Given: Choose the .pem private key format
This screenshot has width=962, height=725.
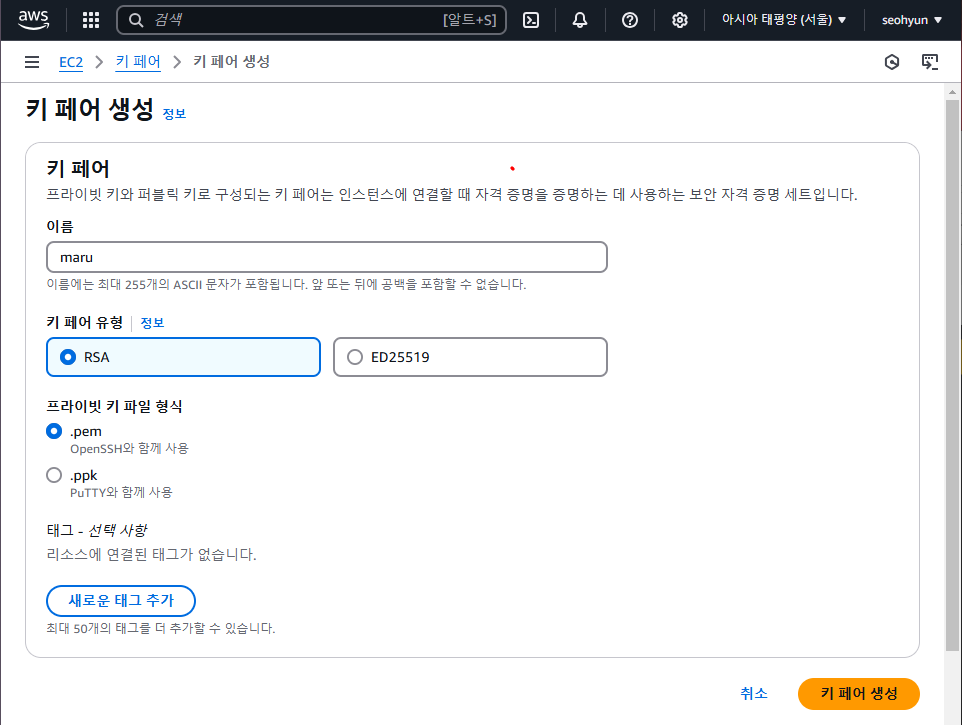Looking at the screenshot, I should (x=54, y=431).
